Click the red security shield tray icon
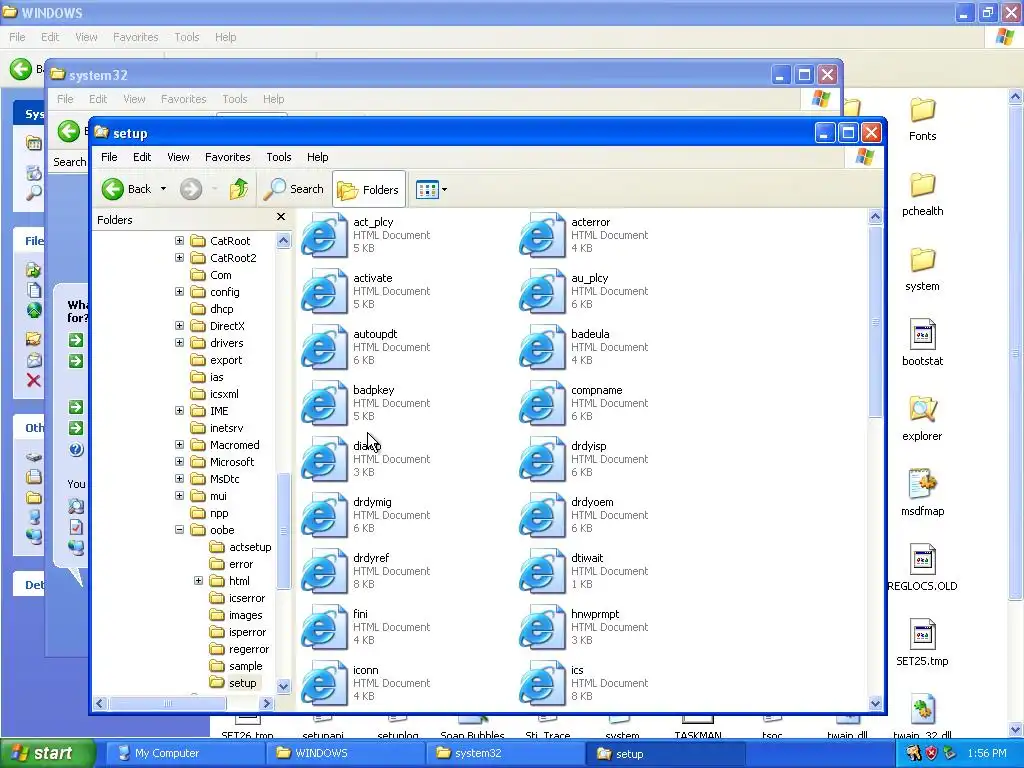Viewport: 1024px width, 768px height. click(931, 753)
